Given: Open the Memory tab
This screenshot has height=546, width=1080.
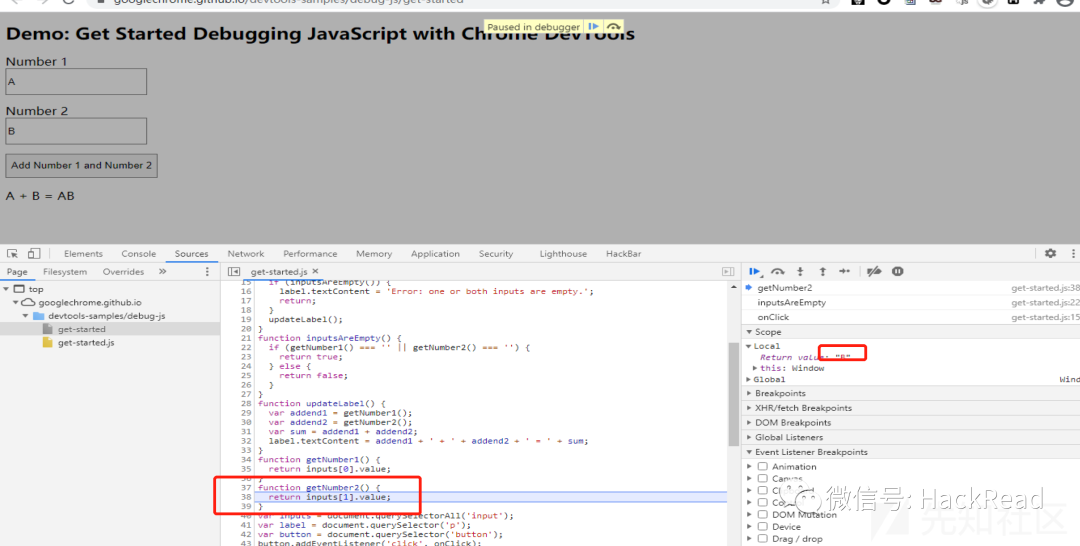Looking at the screenshot, I should pos(374,253).
